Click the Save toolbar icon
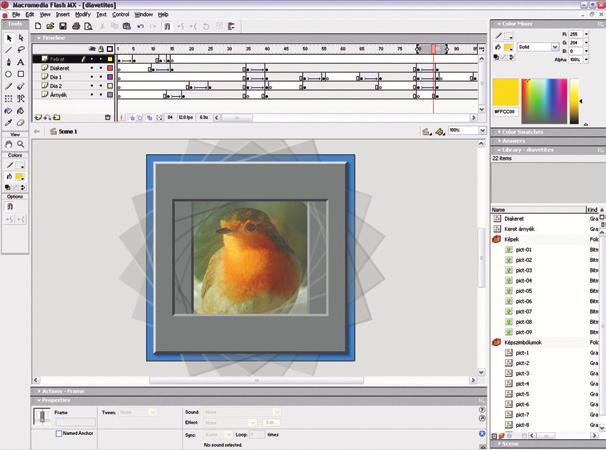Image resolution: width=606 pixels, height=450 pixels. point(63,26)
